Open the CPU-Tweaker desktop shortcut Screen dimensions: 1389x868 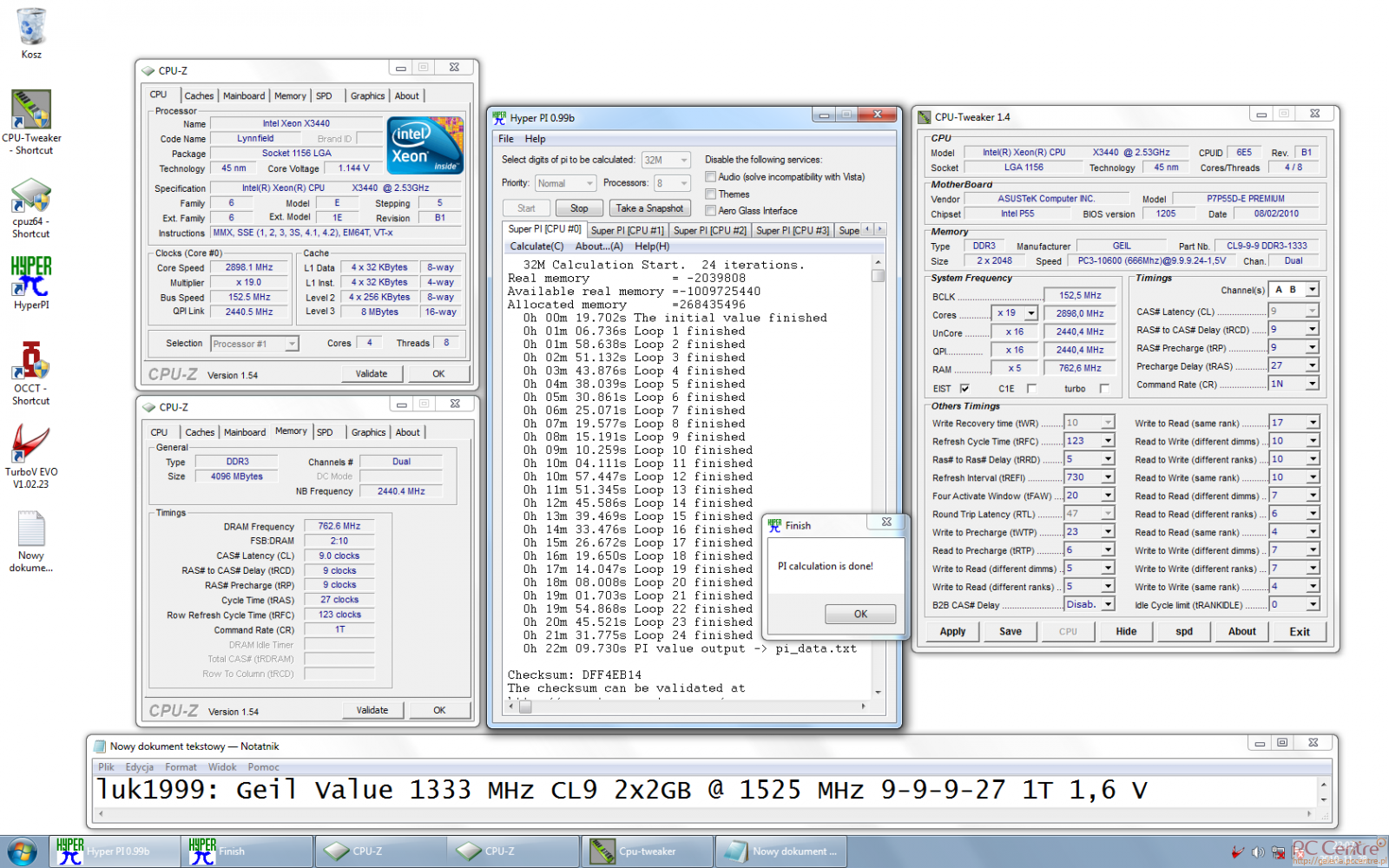[x=31, y=111]
